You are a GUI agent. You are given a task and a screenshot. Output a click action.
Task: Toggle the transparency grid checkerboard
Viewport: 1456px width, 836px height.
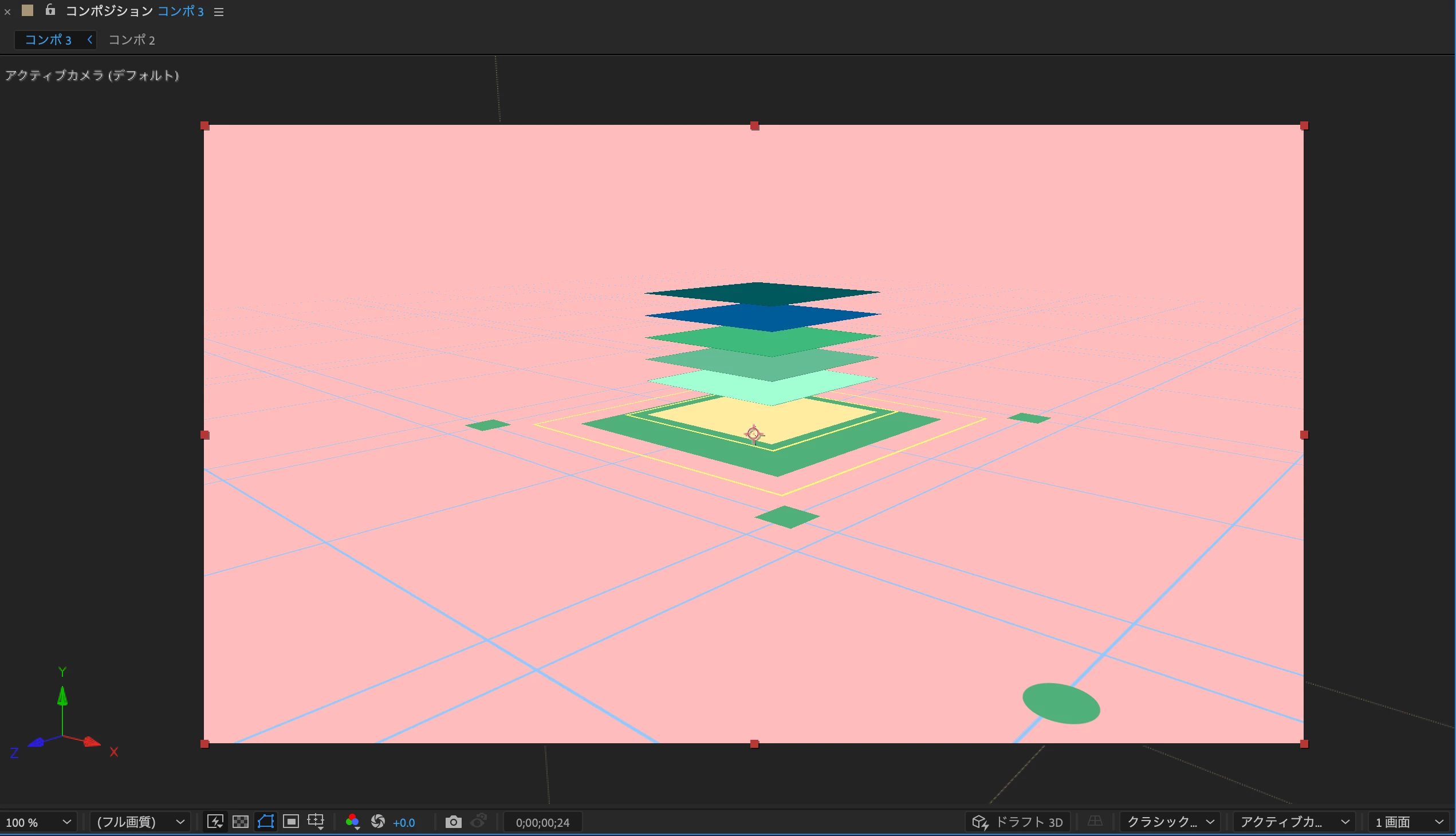[240, 822]
